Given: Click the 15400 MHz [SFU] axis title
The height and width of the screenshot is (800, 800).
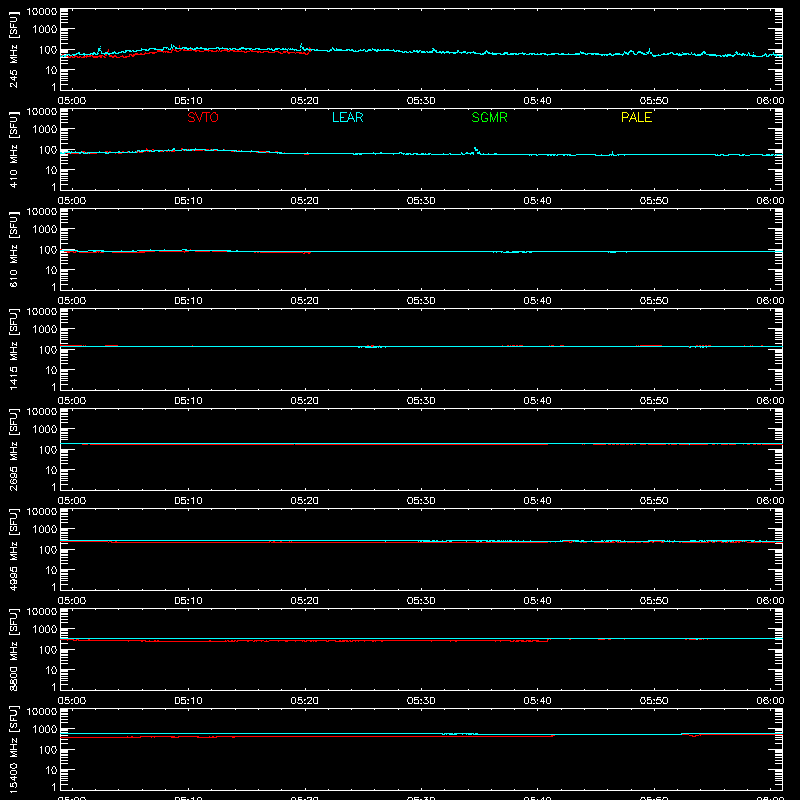Looking at the screenshot, I should tap(14, 749).
